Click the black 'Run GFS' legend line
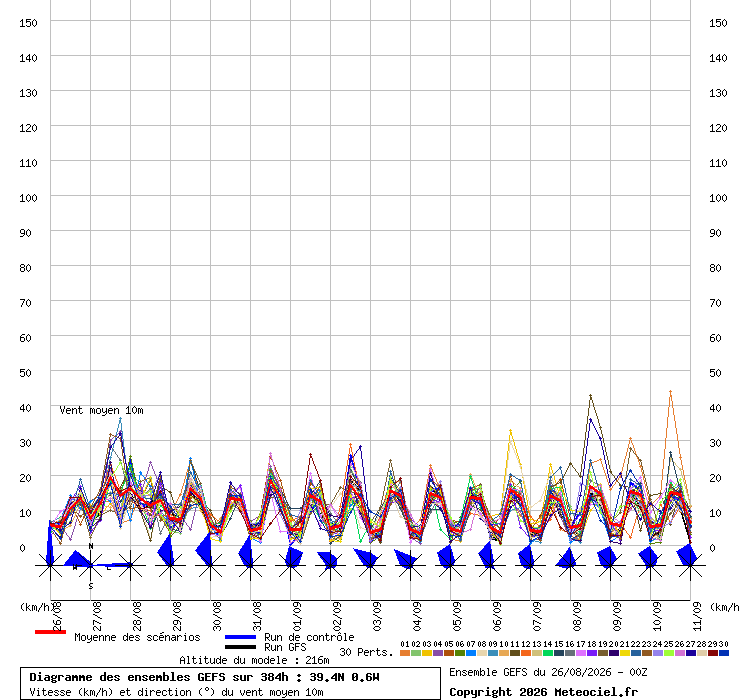Image resolution: width=740 pixels, height=700 pixels. point(240,647)
